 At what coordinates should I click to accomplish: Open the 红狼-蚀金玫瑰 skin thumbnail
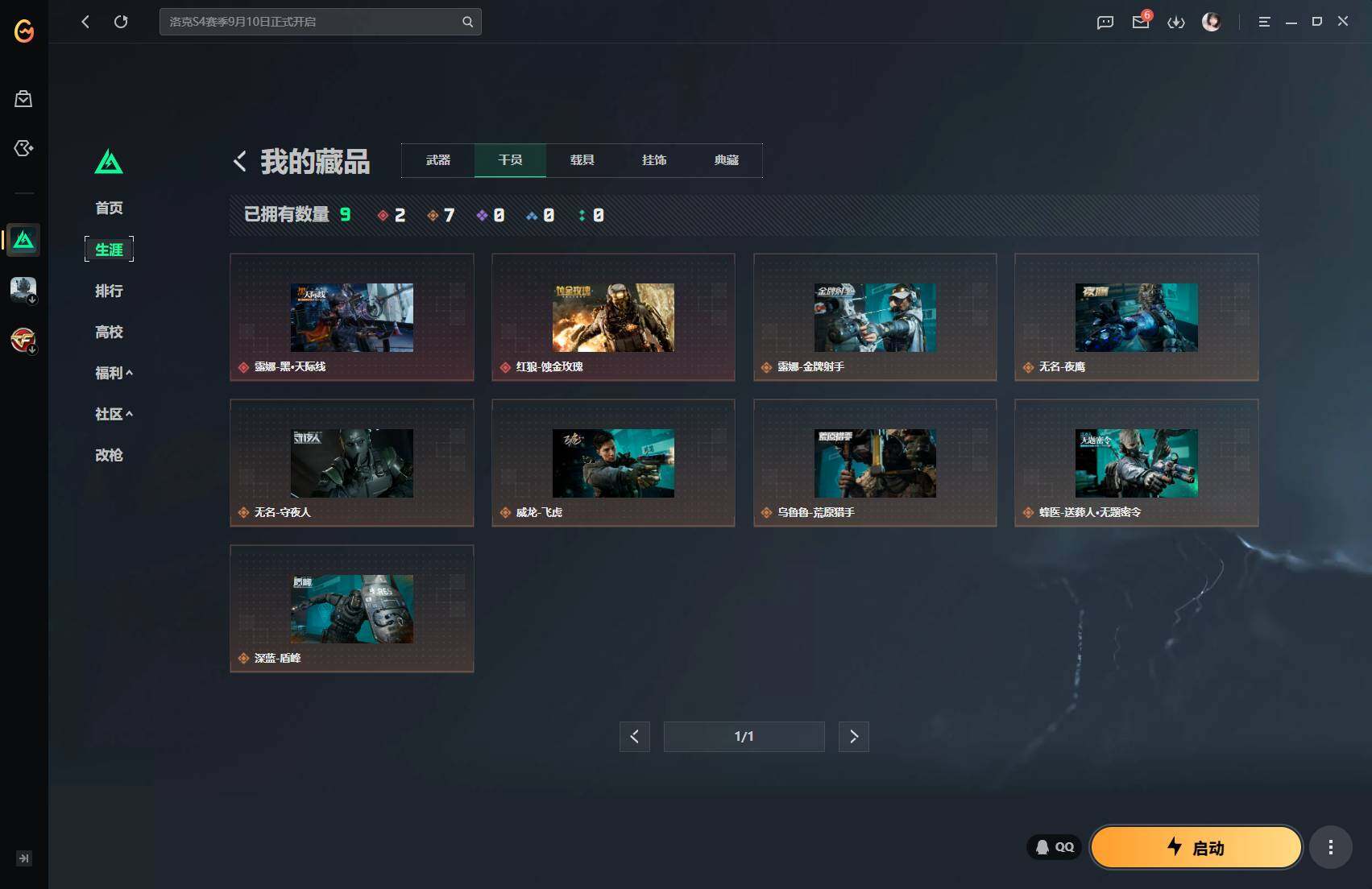[613, 317]
